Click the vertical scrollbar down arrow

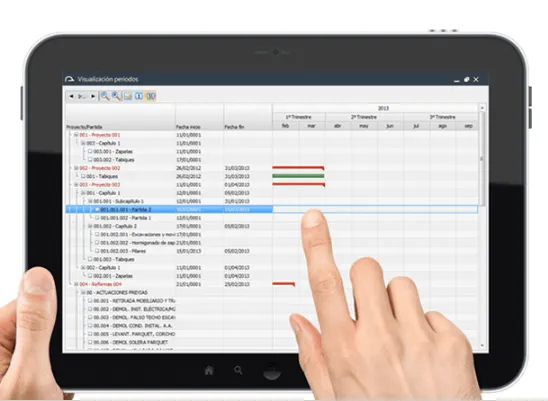(482, 346)
